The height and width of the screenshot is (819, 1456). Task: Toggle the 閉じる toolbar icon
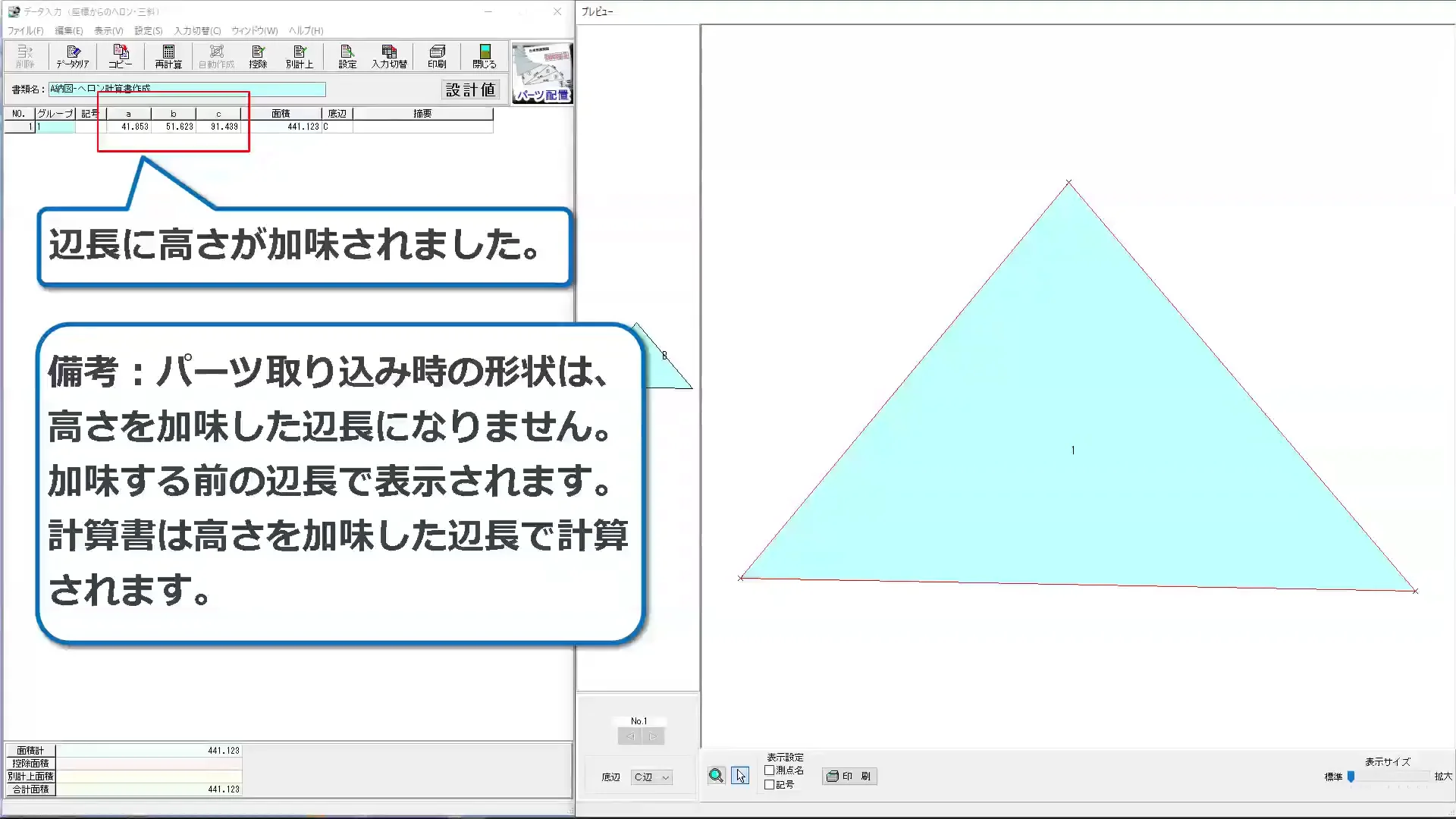coord(483,55)
